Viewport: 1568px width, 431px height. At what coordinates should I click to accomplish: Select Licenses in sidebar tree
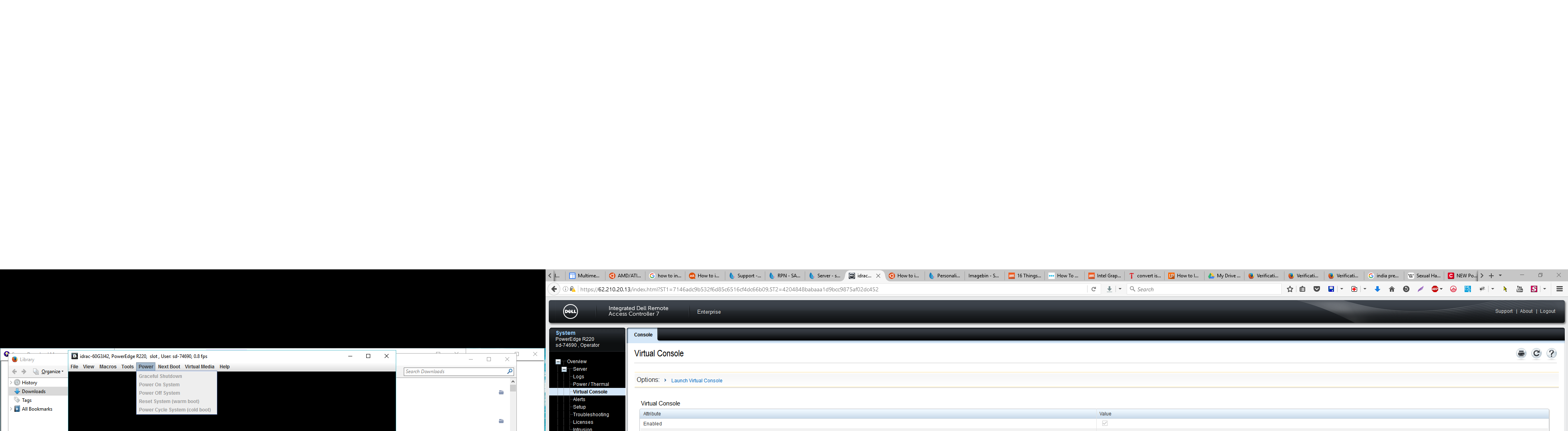(x=583, y=422)
